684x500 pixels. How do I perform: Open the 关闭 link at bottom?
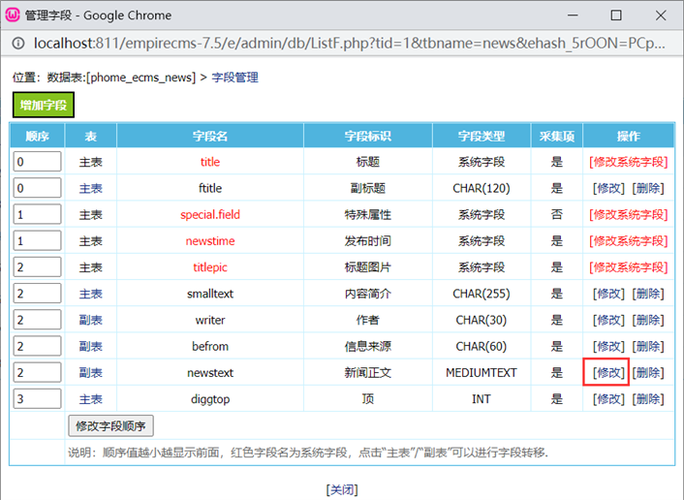pos(342,490)
